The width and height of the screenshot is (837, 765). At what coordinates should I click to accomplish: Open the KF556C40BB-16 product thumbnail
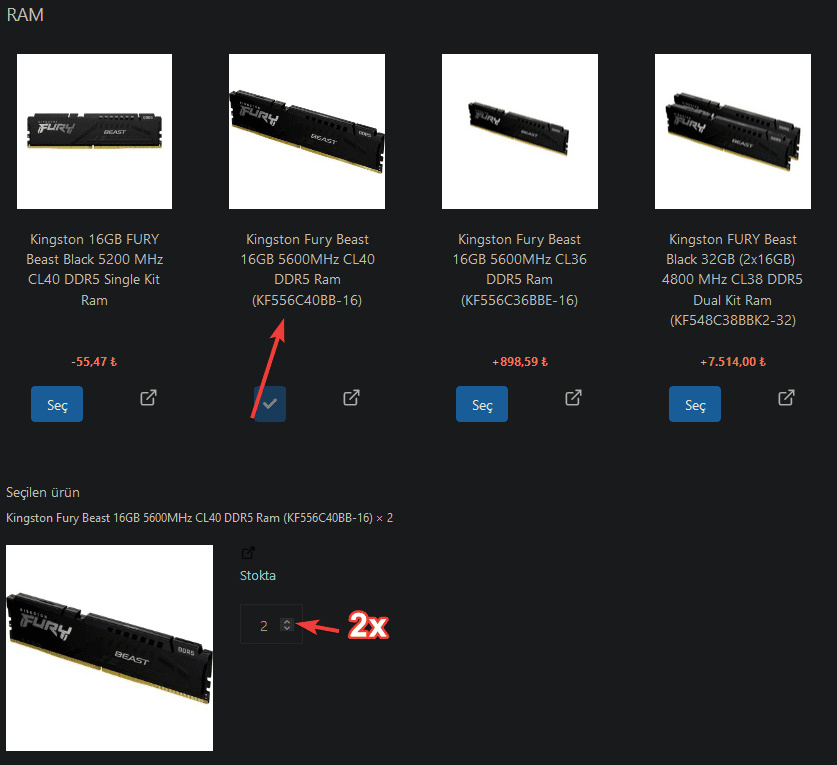pyautogui.click(x=307, y=131)
